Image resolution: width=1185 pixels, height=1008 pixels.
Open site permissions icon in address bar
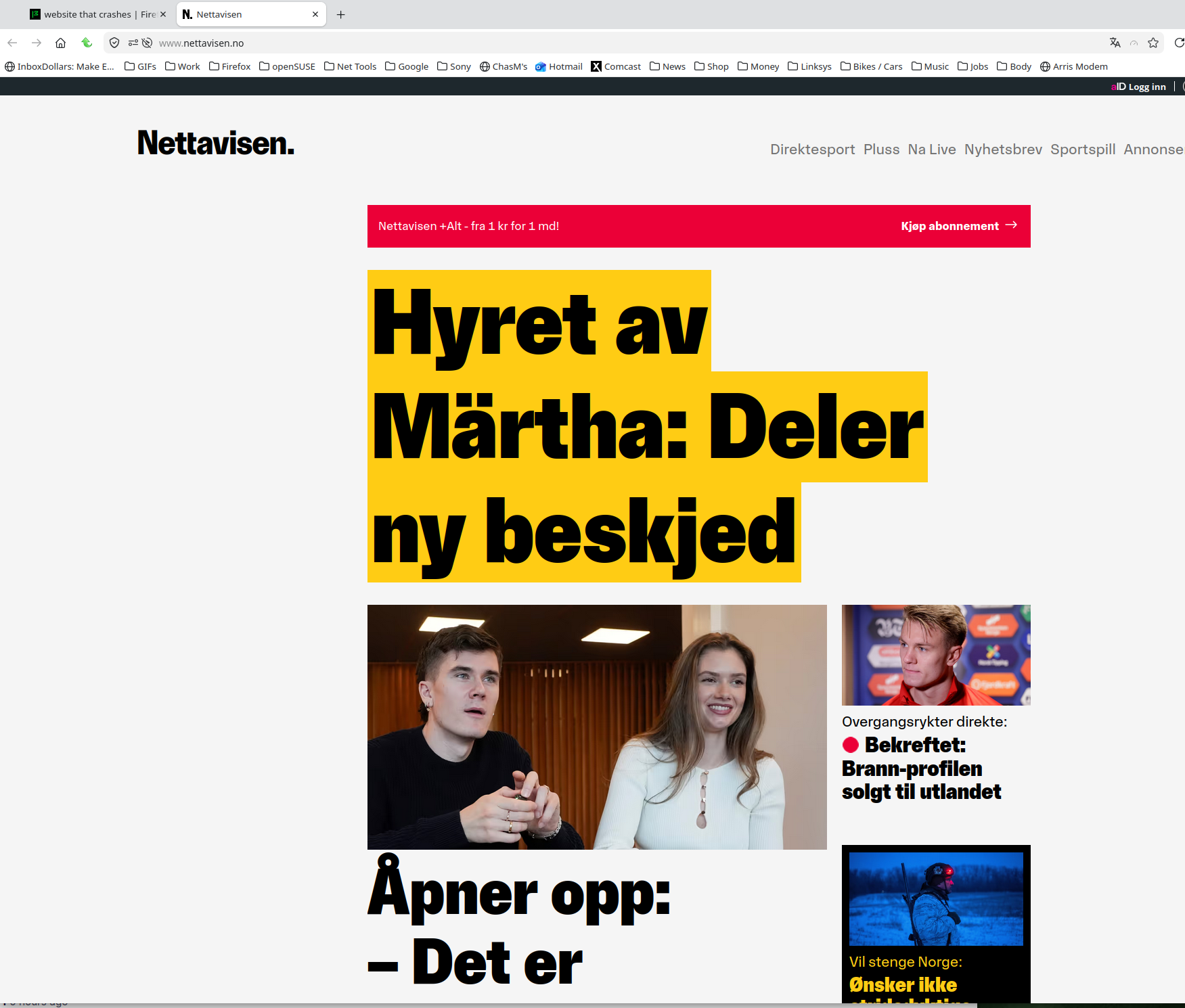[x=133, y=43]
